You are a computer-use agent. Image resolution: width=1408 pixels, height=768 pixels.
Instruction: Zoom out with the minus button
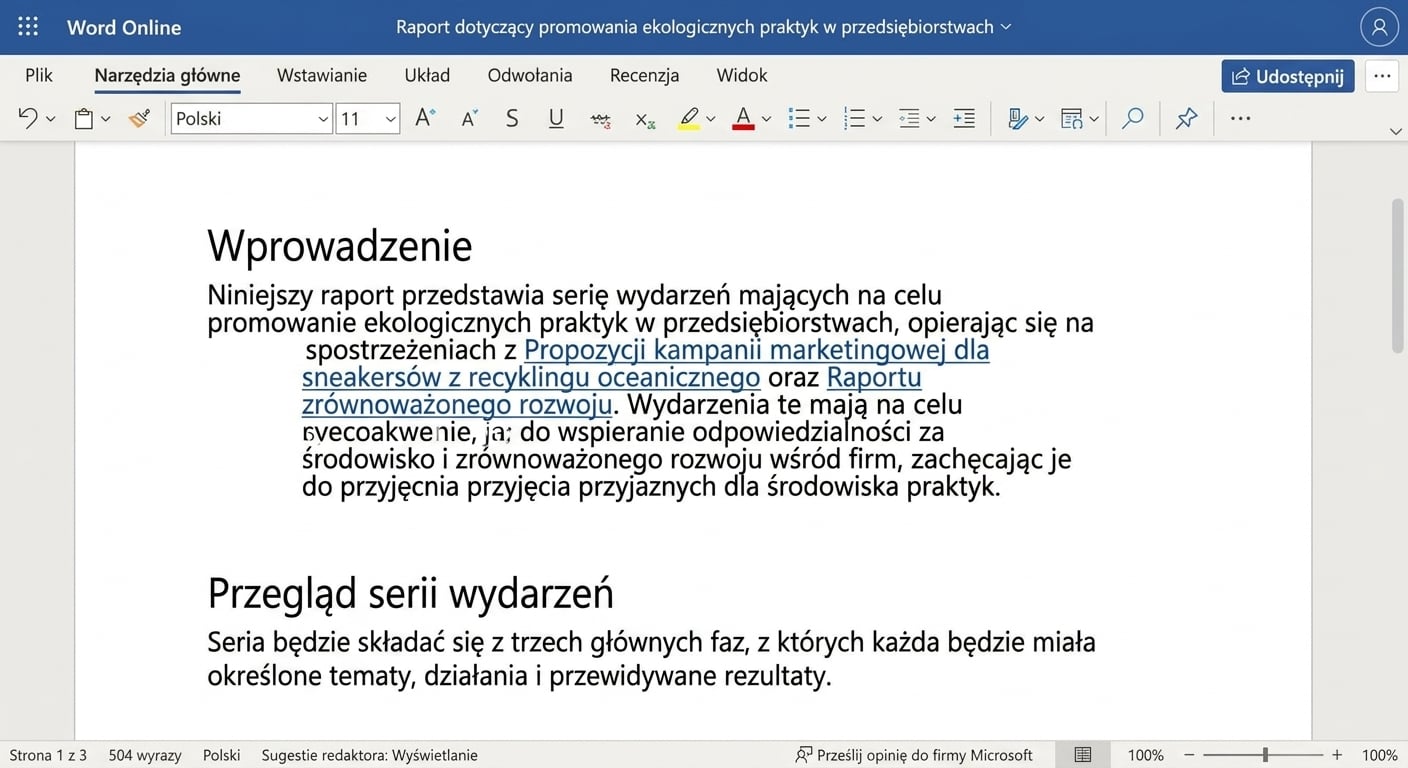(x=1189, y=755)
